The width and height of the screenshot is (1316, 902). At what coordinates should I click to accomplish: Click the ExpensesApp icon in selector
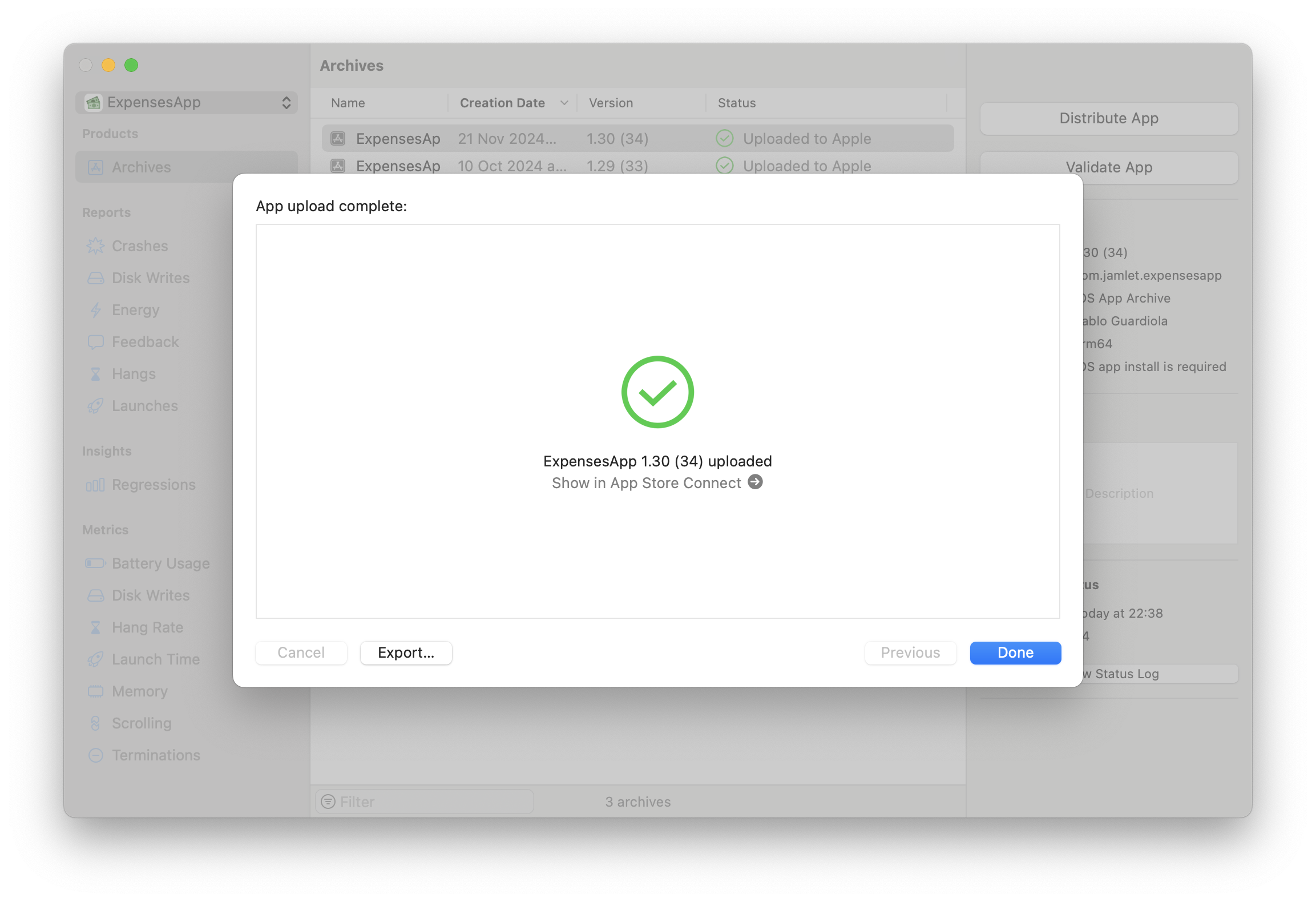(x=94, y=102)
